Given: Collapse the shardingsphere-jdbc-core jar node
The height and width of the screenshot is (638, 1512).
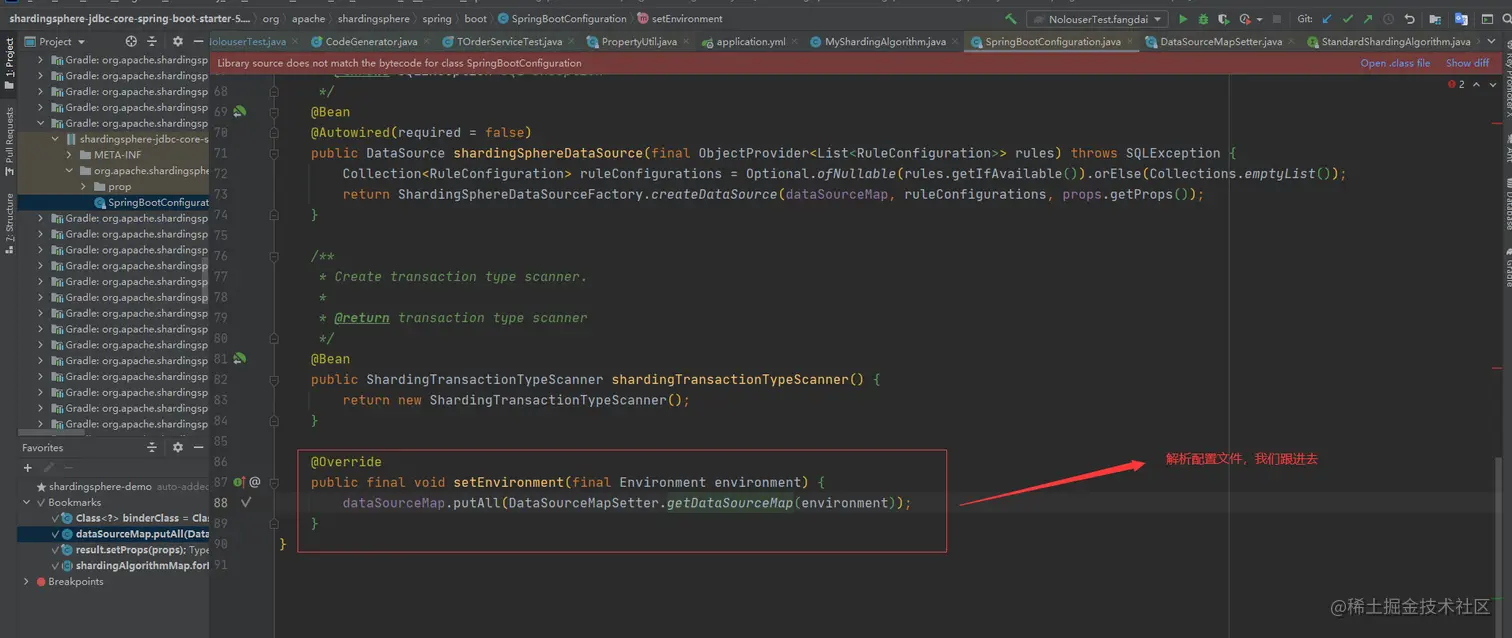Looking at the screenshot, I should pos(55,139).
